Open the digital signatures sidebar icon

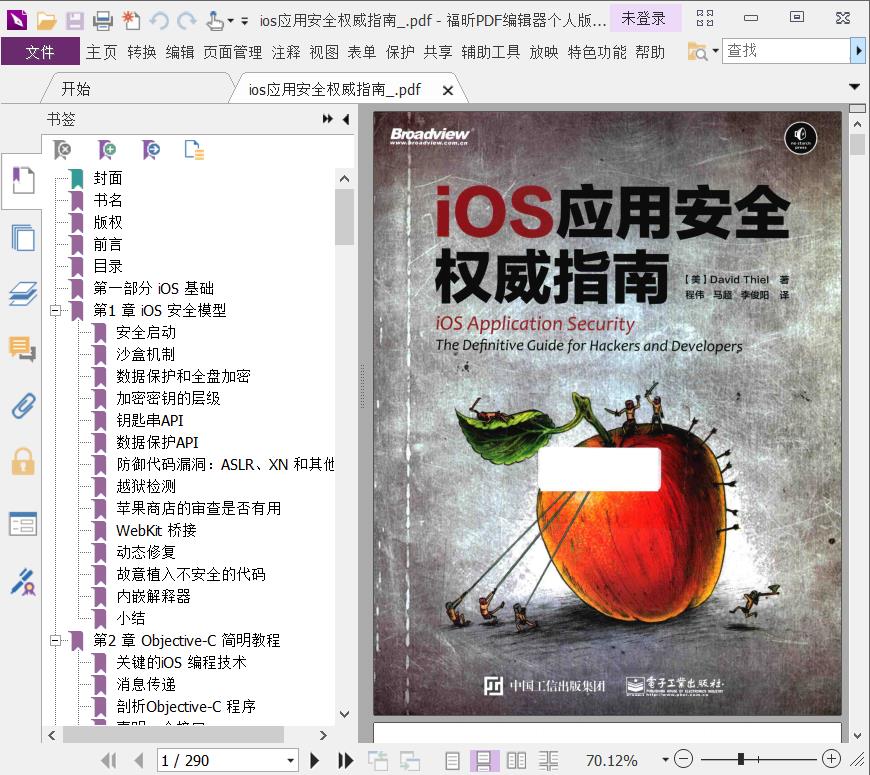point(23,581)
